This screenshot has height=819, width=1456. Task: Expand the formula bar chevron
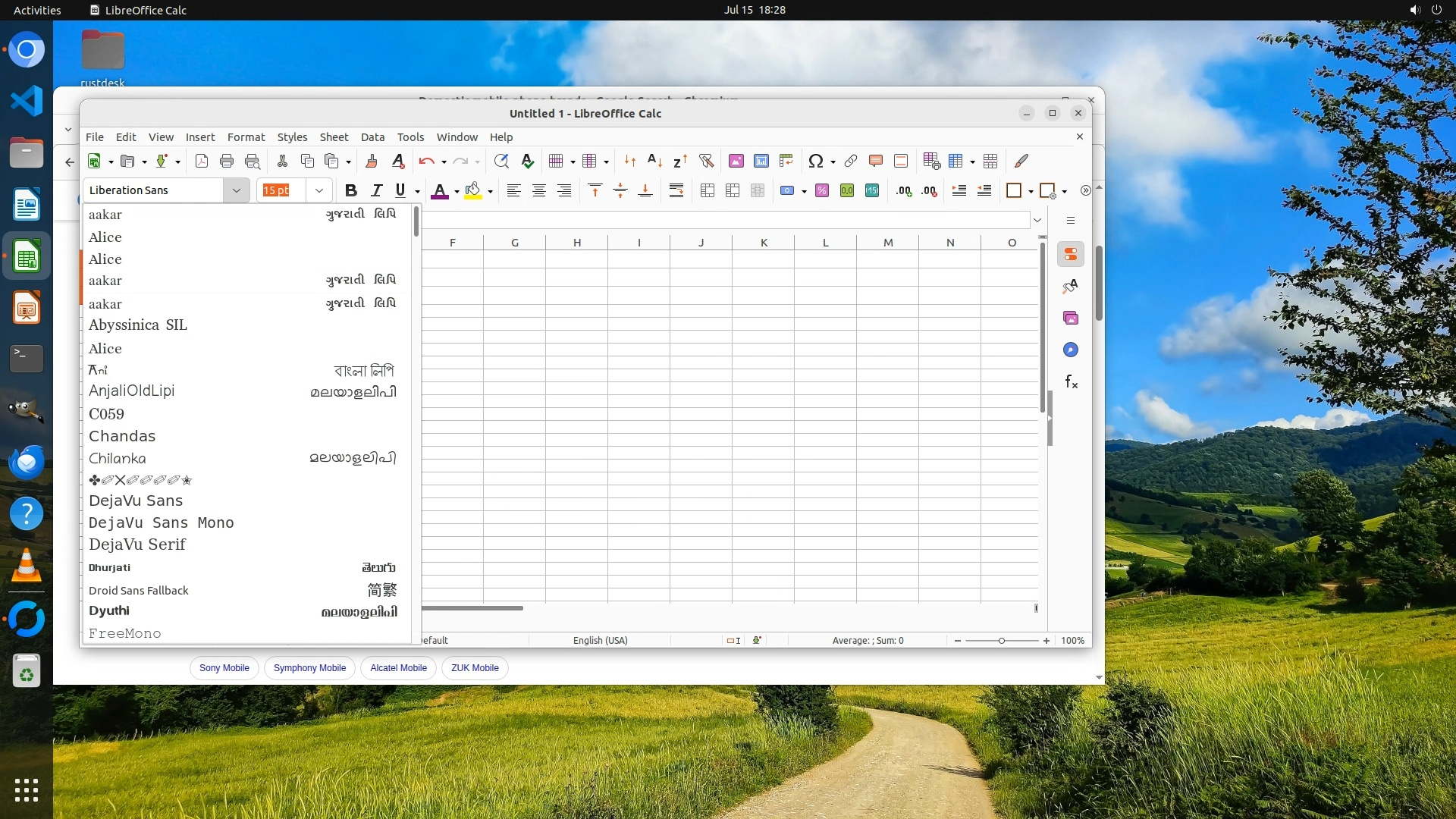coord(1037,220)
